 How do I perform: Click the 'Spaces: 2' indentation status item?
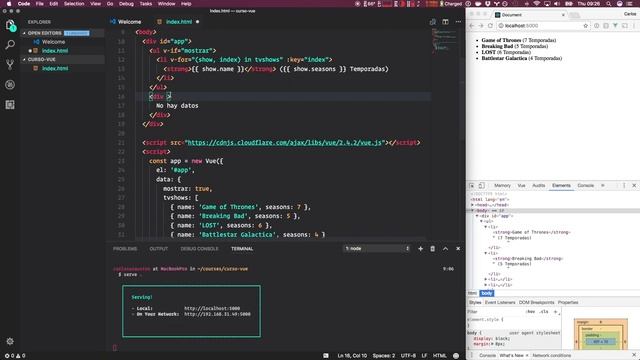(x=384, y=356)
